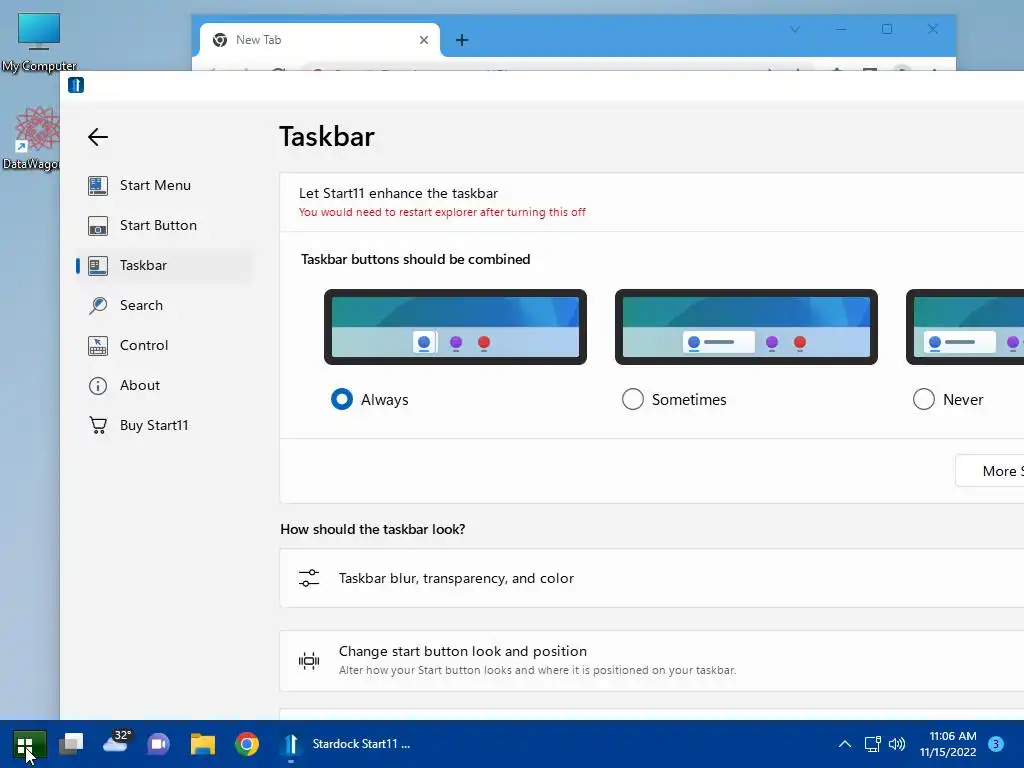Click the Never taskbar preview thumbnail

pyautogui.click(x=965, y=327)
